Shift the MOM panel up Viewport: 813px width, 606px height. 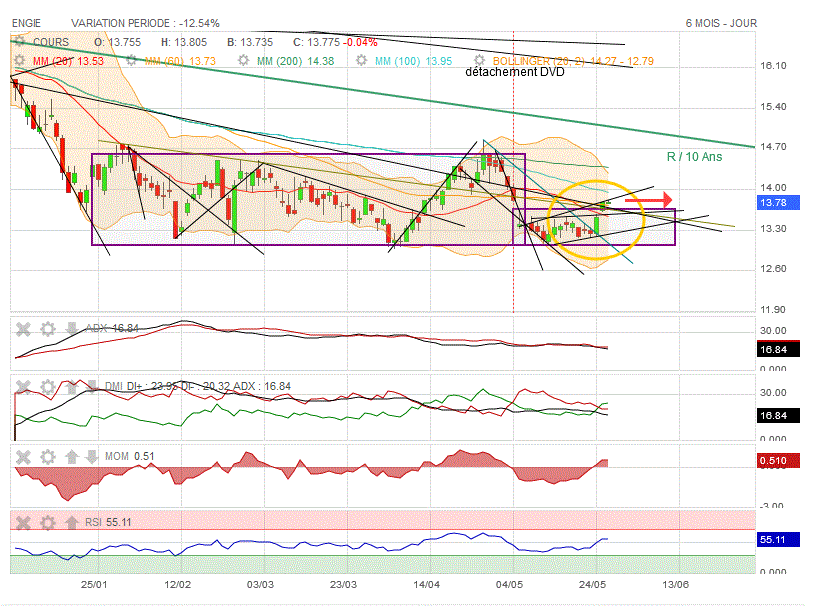tap(71, 456)
